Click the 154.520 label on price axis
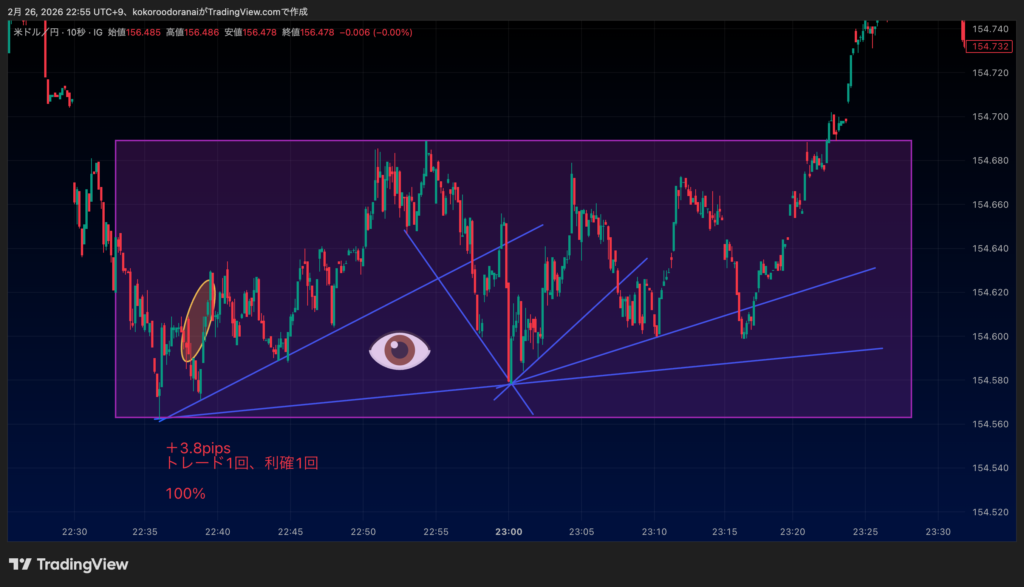1024x587 pixels. [988, 512]
